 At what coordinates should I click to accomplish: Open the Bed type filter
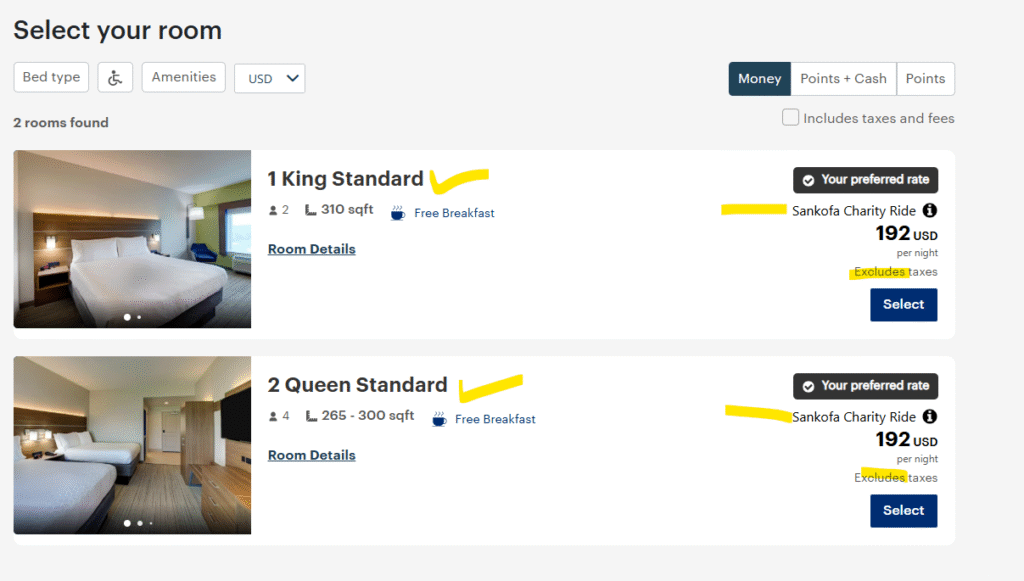[x=51, y=78]
